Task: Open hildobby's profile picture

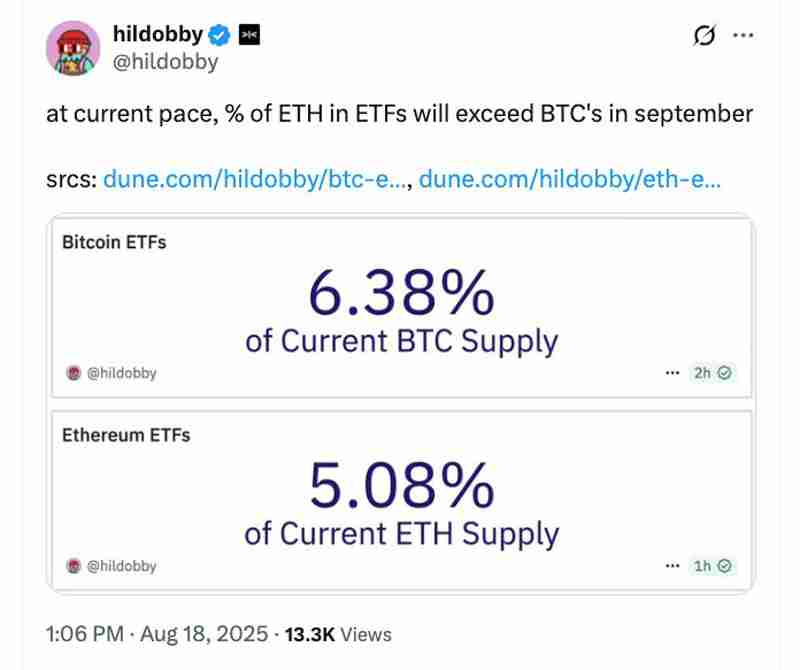Action: tap(70, 47)
